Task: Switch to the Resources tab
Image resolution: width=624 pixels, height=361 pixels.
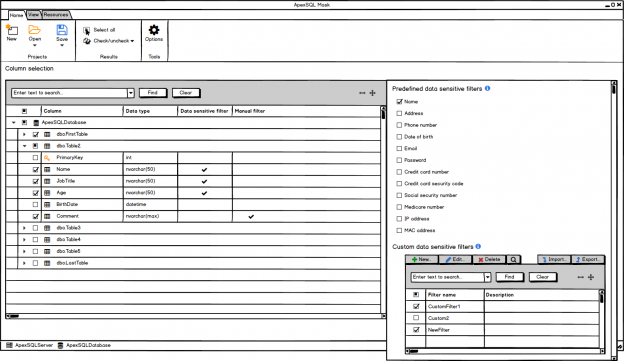Action: [x=56, y=15]
